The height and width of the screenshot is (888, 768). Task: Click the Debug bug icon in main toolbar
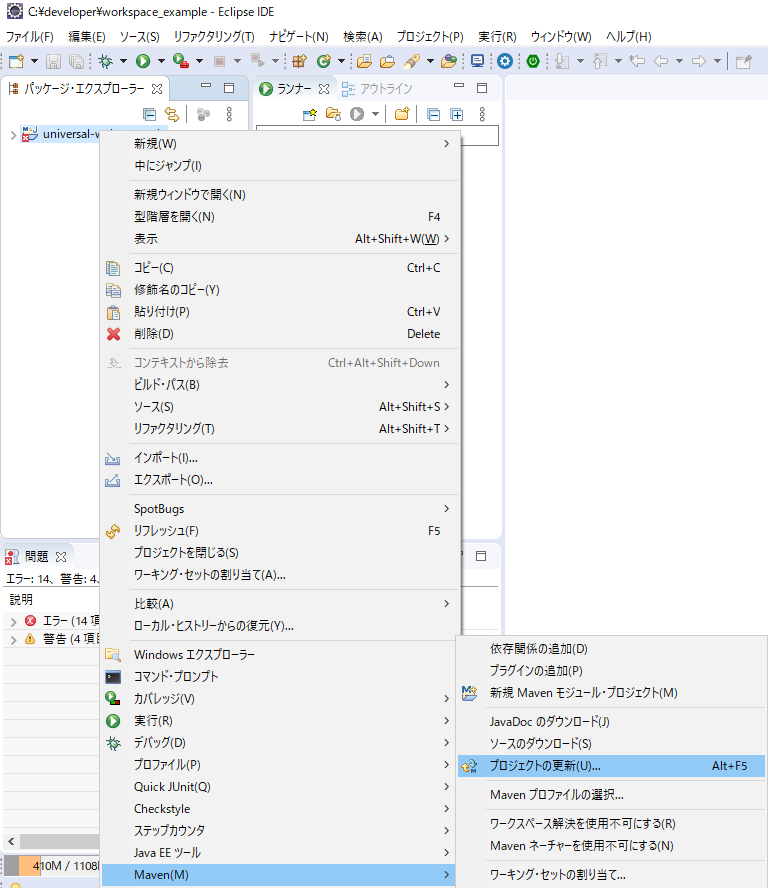(x=105, y=61)
